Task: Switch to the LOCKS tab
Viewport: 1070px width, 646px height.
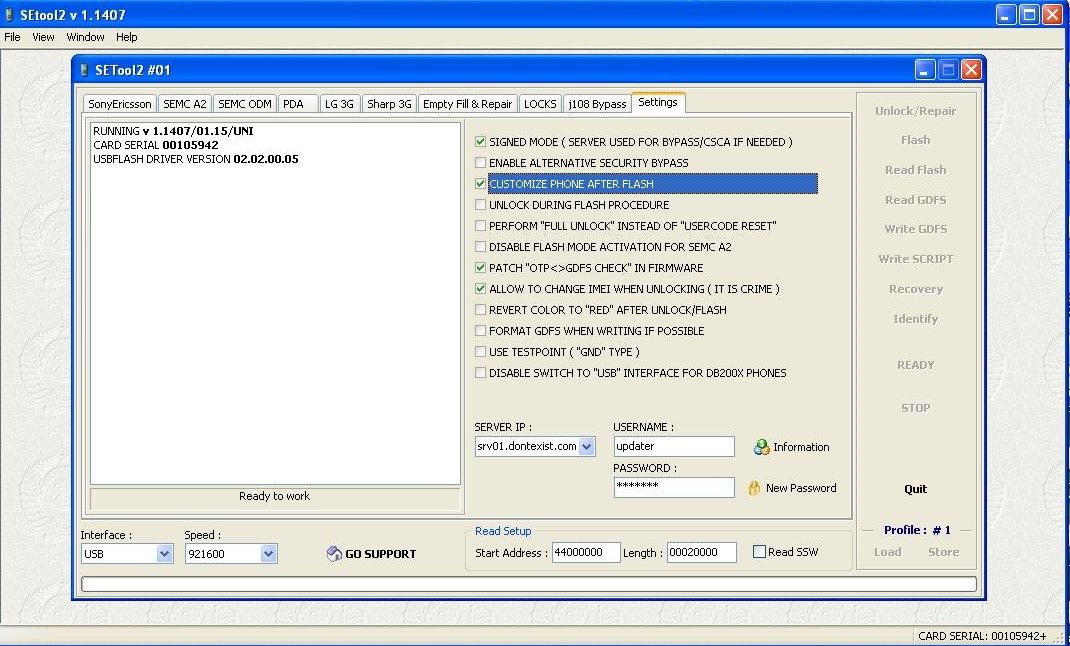Action: (x=540, y=104)
